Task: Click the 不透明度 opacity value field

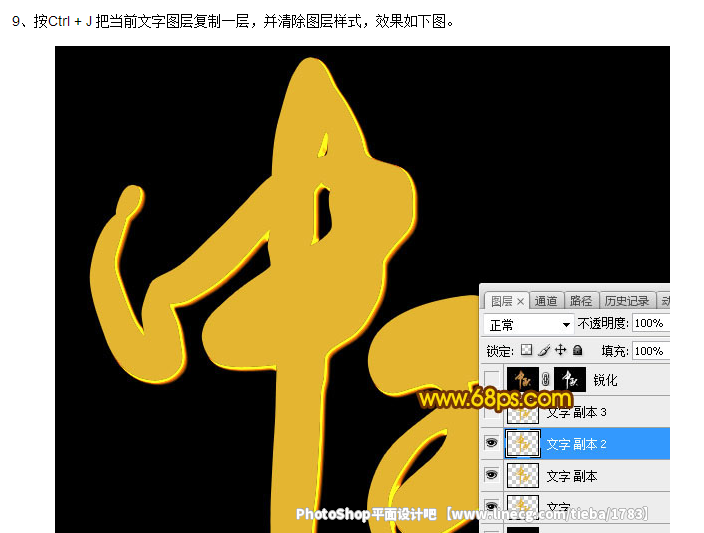Action: [x=650, y=324]
